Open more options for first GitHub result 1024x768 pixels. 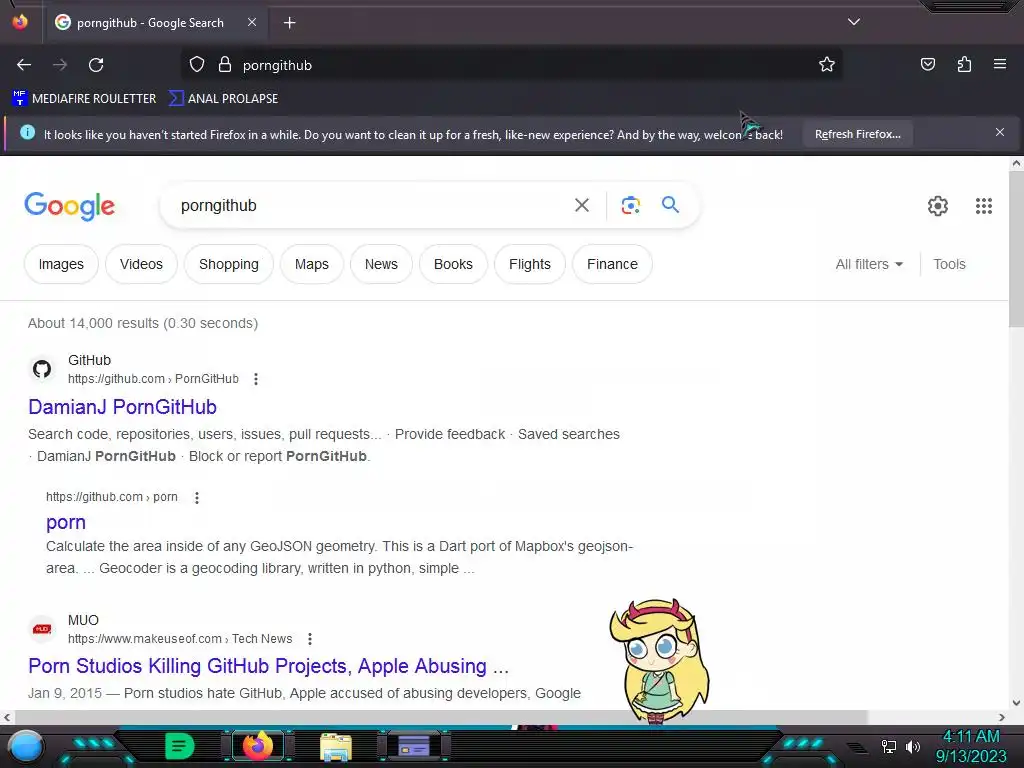(256, 379)
